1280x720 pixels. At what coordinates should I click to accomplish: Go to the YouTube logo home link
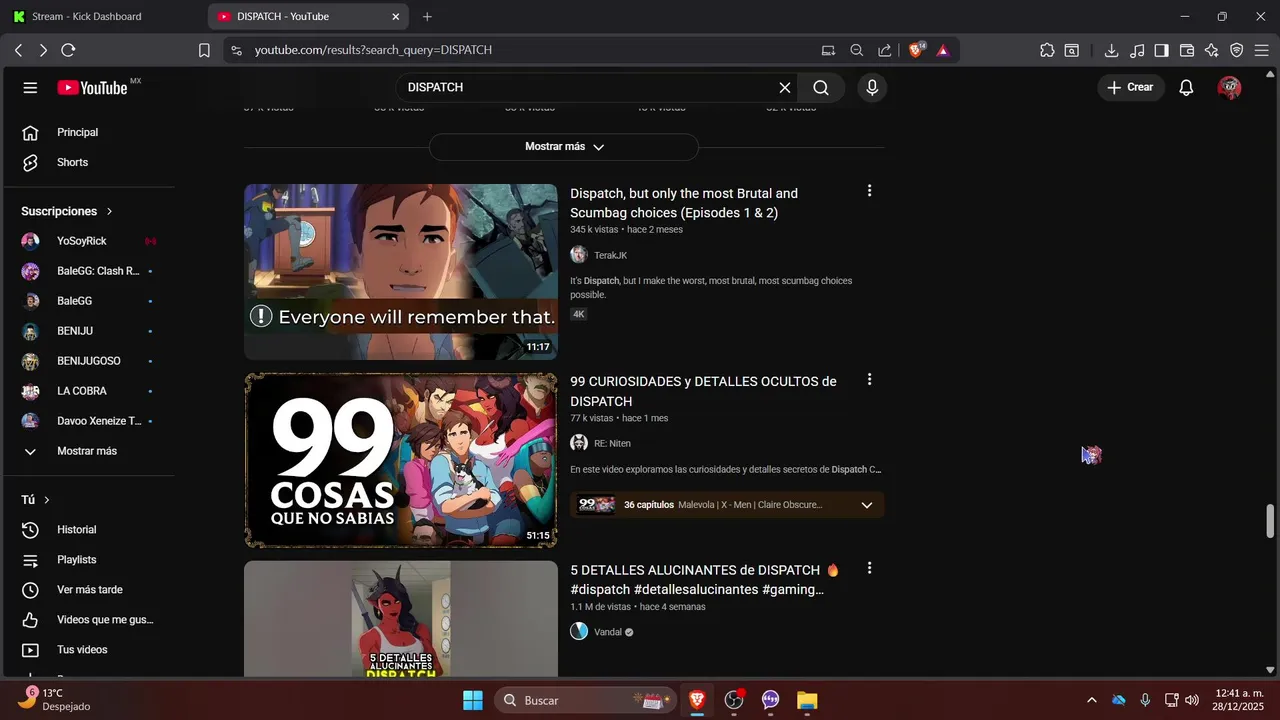pyautogui.click(x=93, y=88)
